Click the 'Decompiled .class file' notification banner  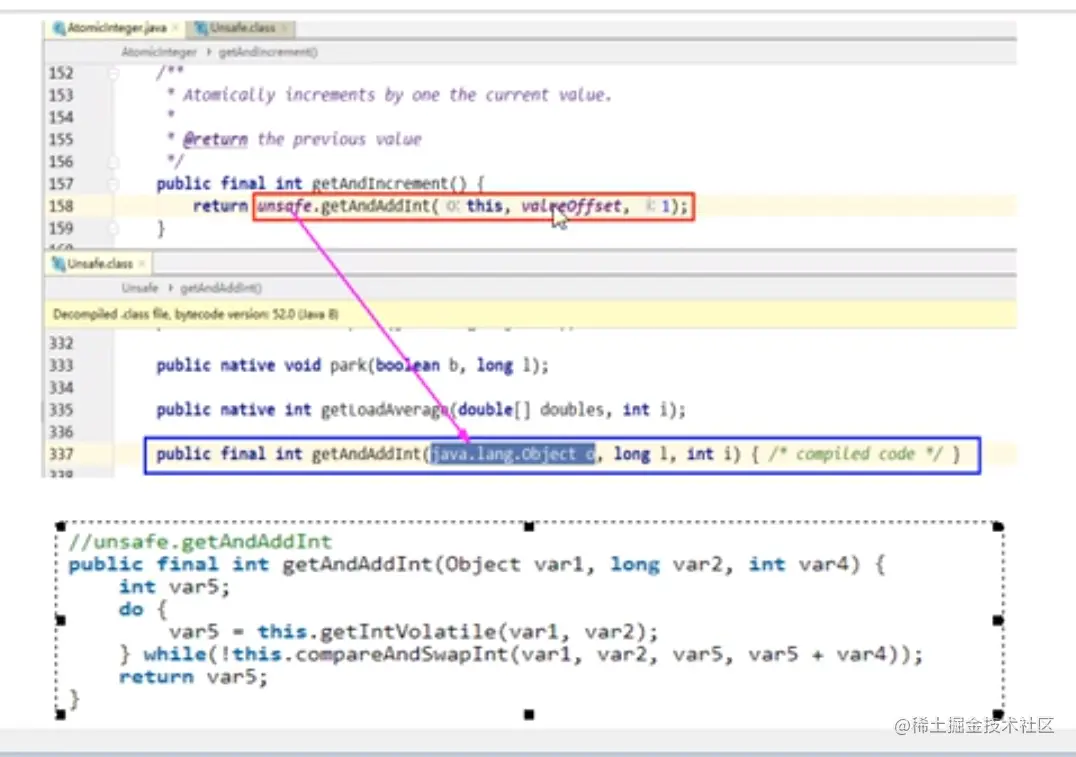530,314
